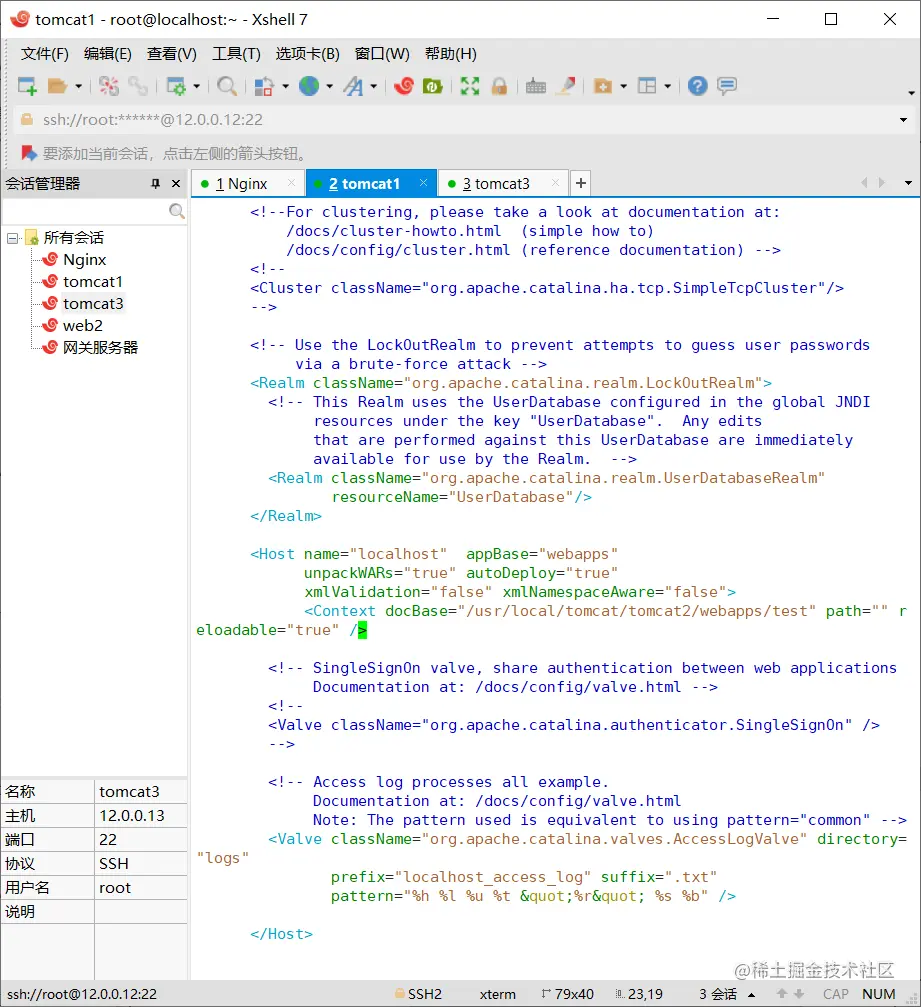
Task: Add a new tab with plus button
Action: click(x=581, y=183)
